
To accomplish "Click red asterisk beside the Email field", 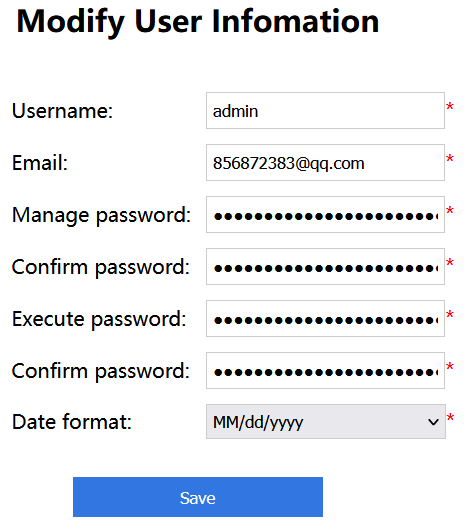I will pos(450,159).
